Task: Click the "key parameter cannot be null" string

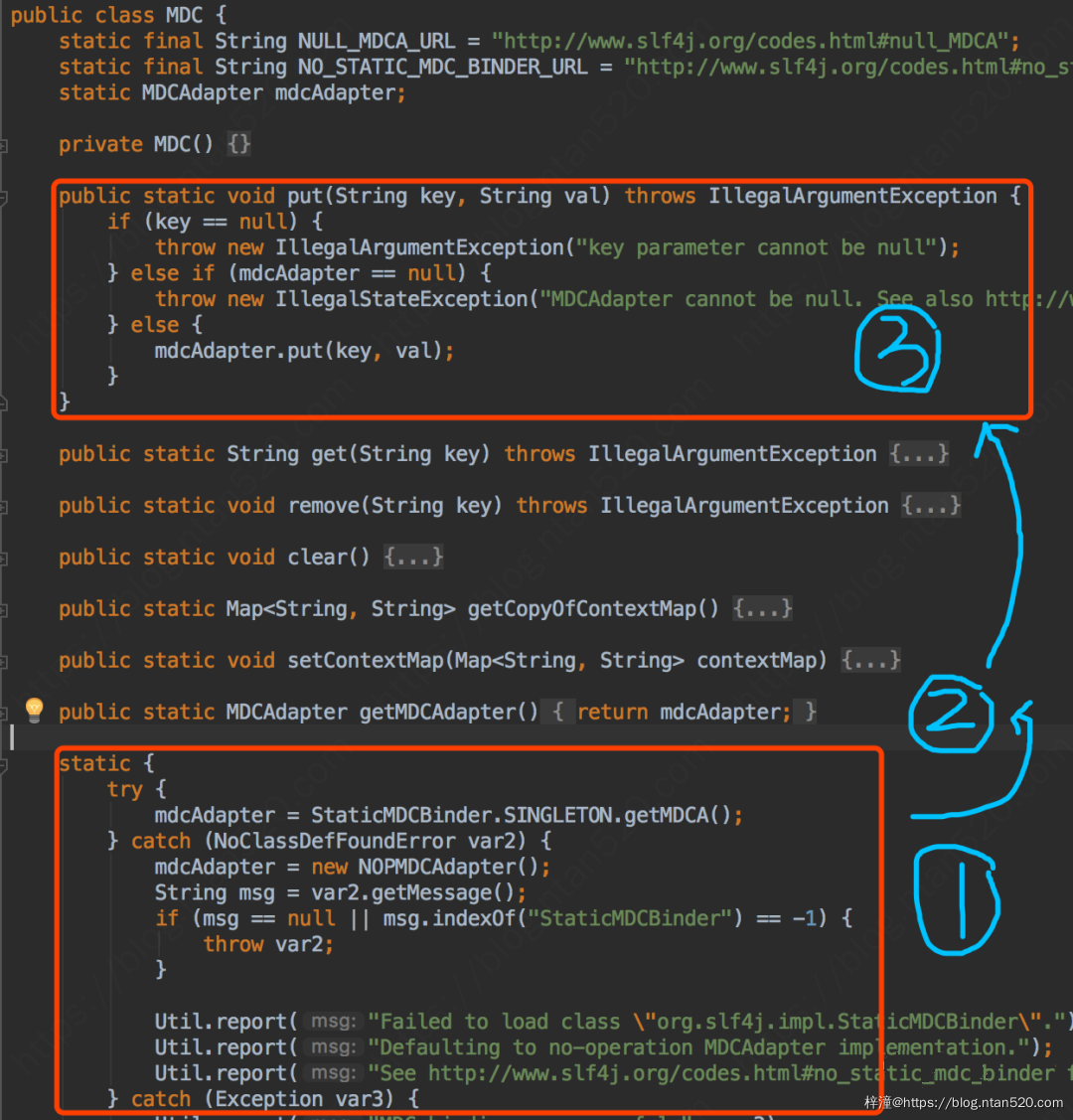Action: pyautogui.click(x=756, y=247)
